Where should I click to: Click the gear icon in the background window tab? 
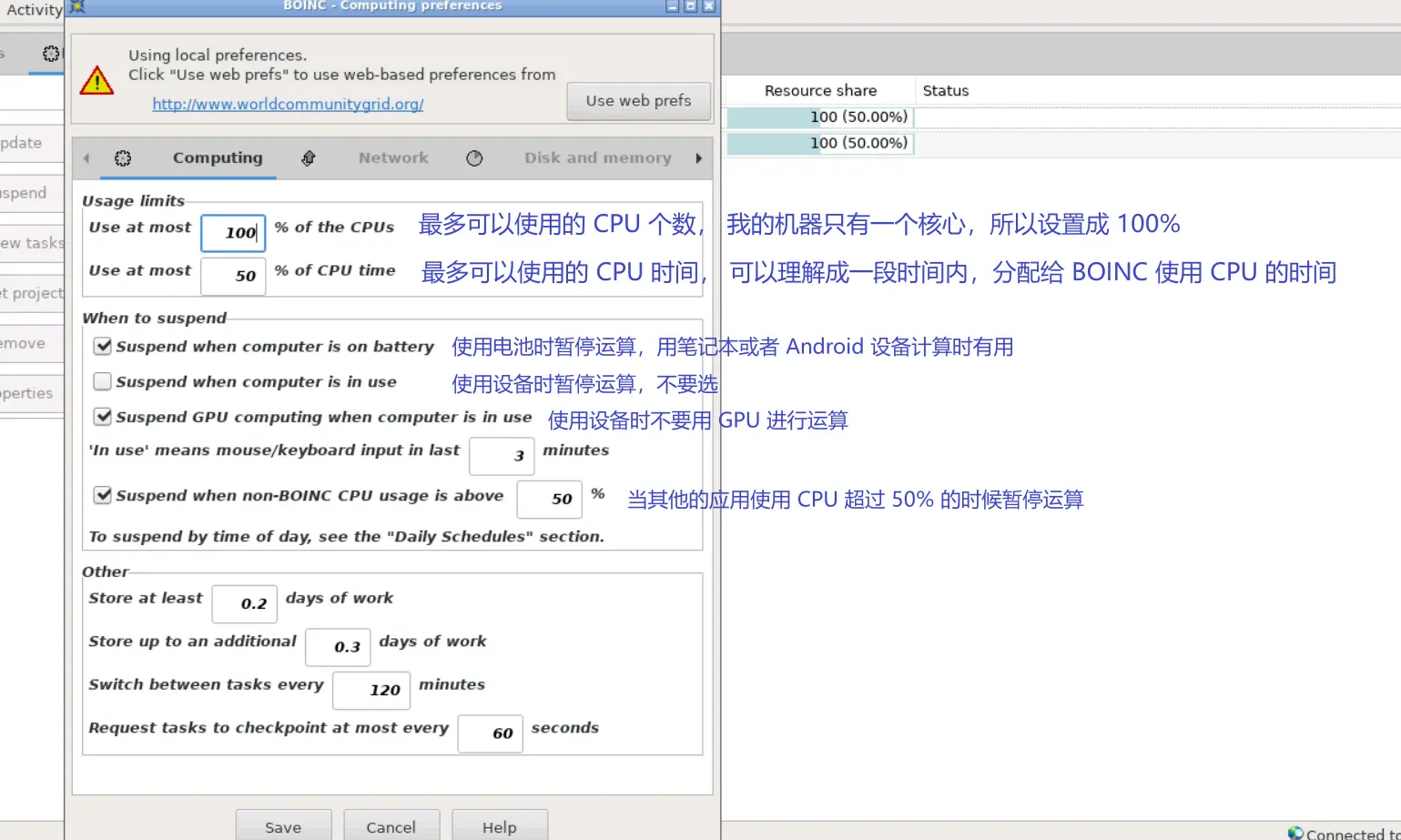pos(51,54)
